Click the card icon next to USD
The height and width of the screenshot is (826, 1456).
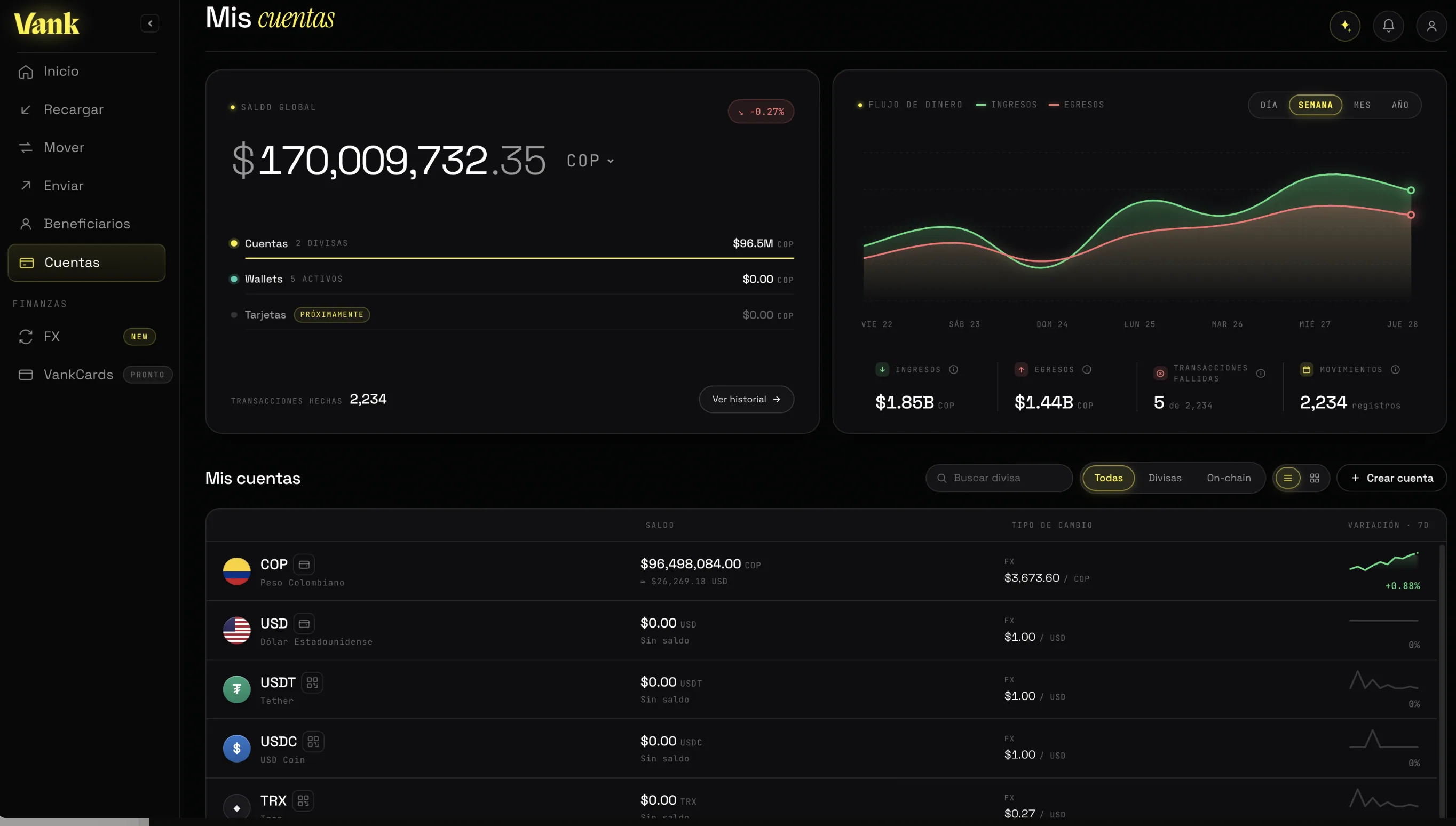304,623
